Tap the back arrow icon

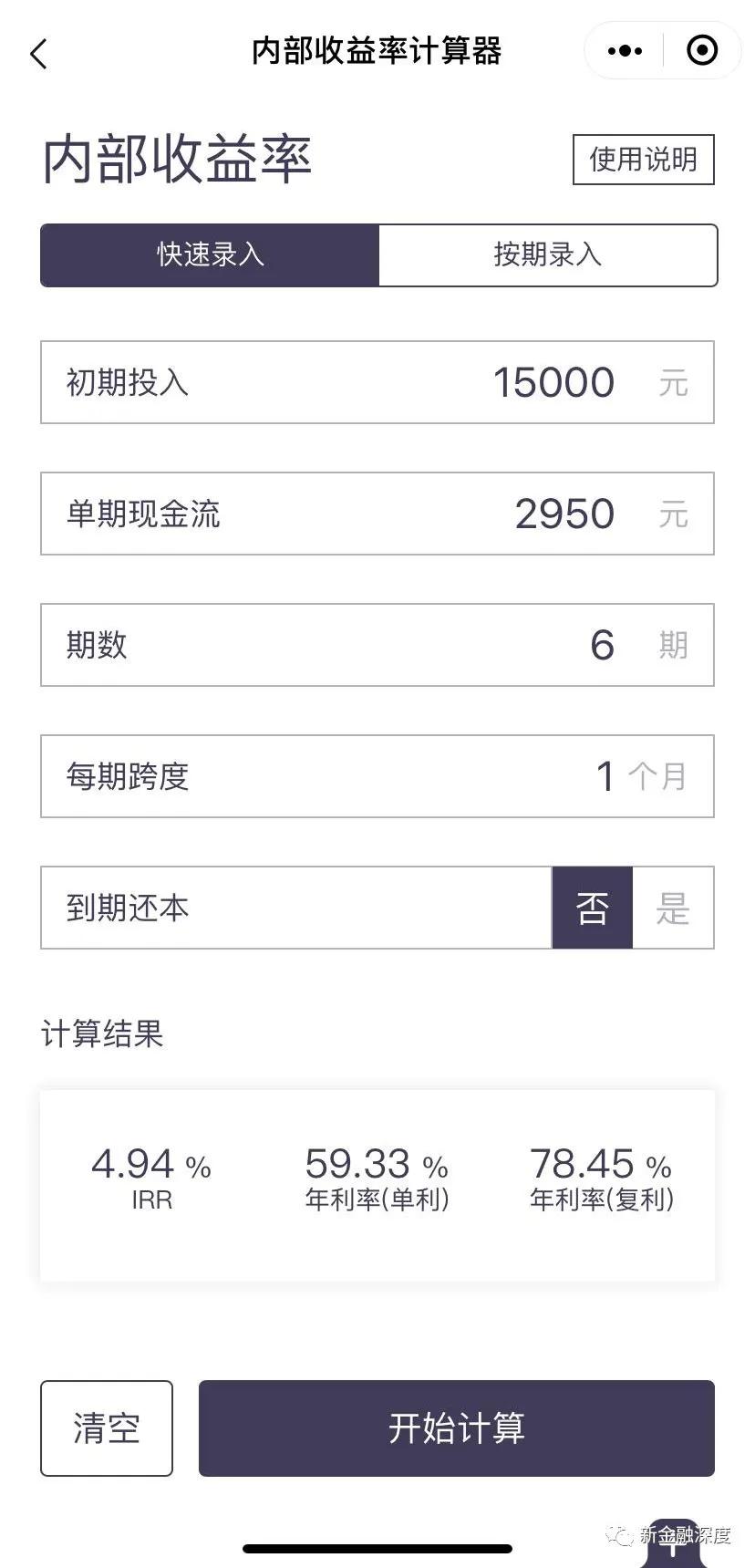pos(38,54)
